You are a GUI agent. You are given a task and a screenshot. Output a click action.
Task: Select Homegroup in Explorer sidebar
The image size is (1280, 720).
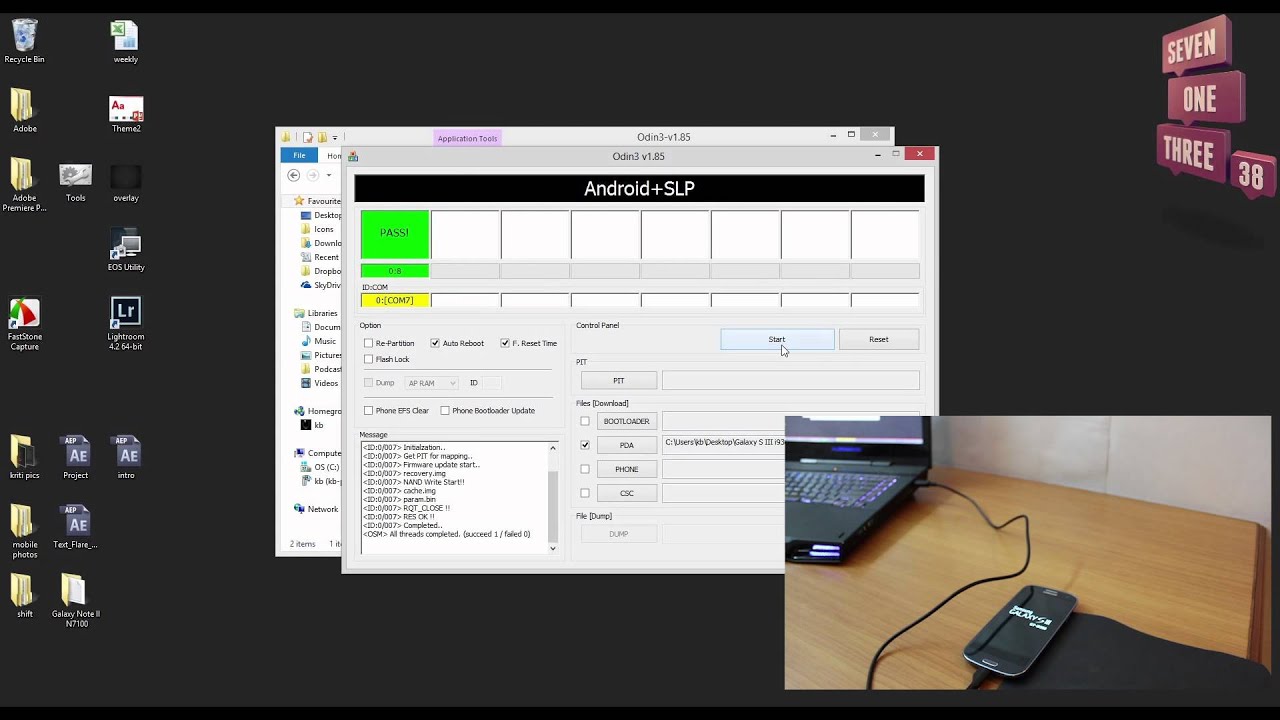click(317, 411)
